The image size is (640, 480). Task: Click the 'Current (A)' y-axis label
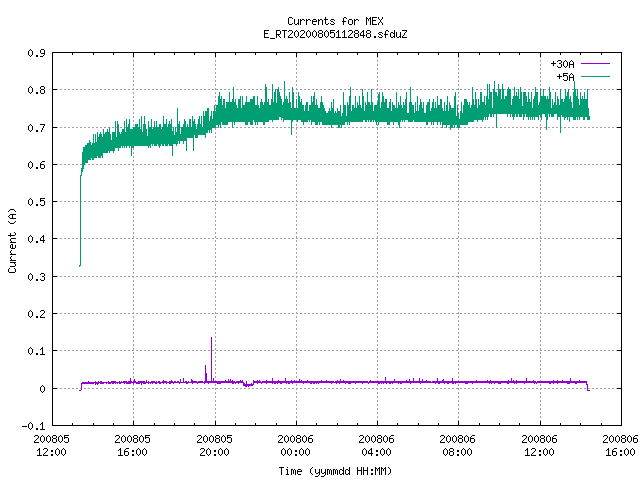click(12, 241)
